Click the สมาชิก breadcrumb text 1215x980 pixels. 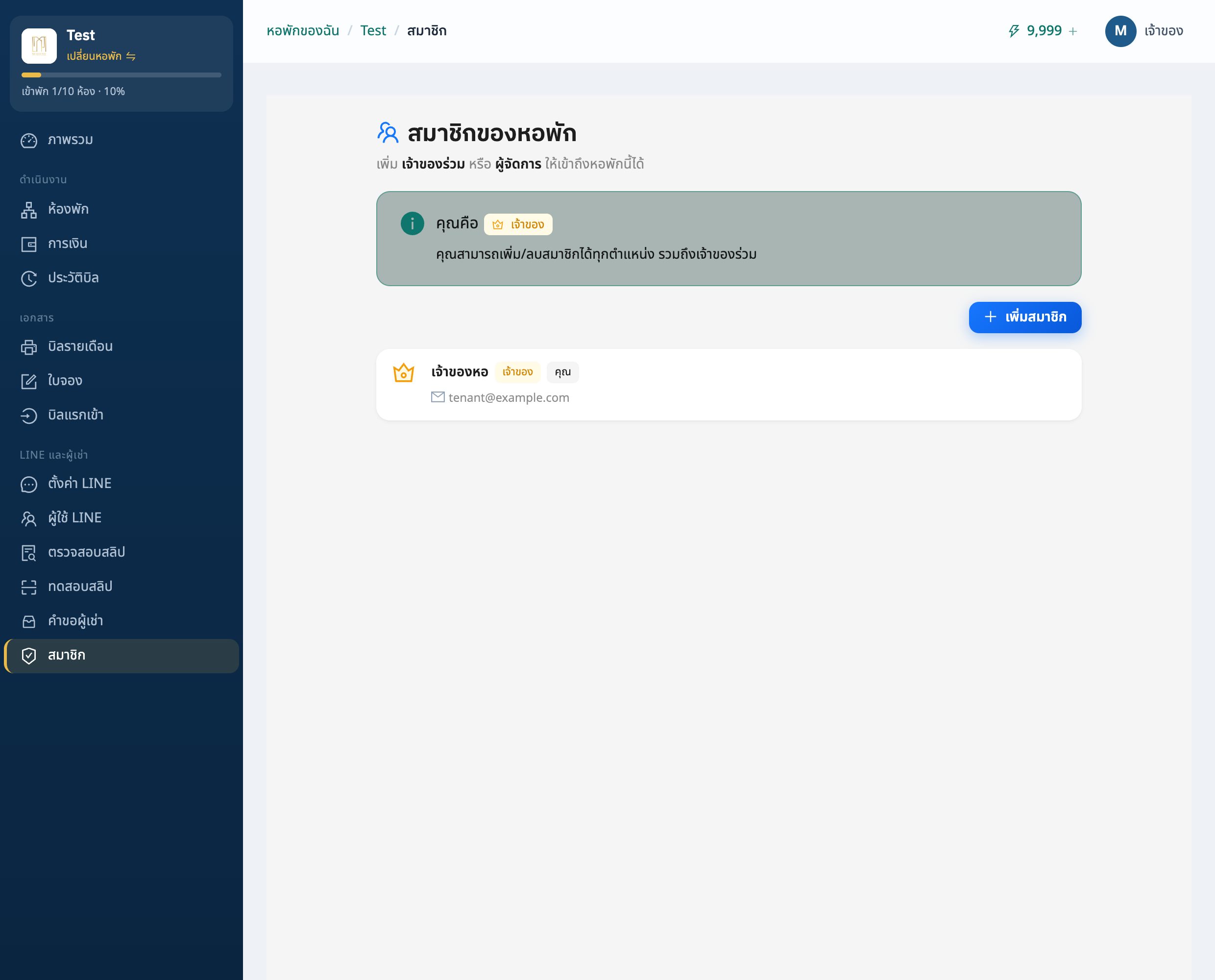click(x=427, y=31)
